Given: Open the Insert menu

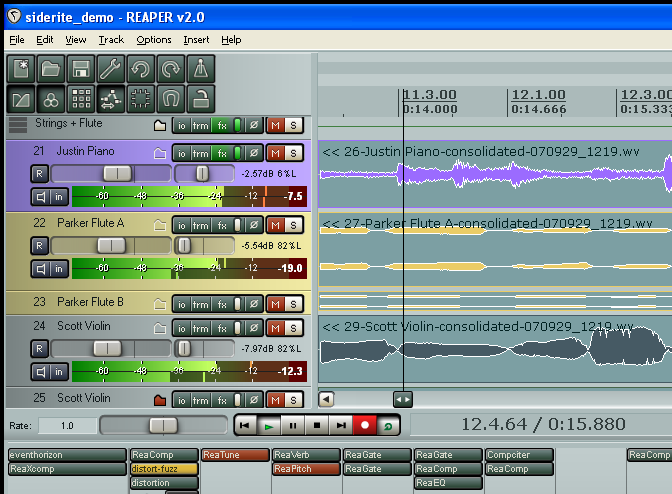Looking at the screenshot, I should click(x=196, y=40).
